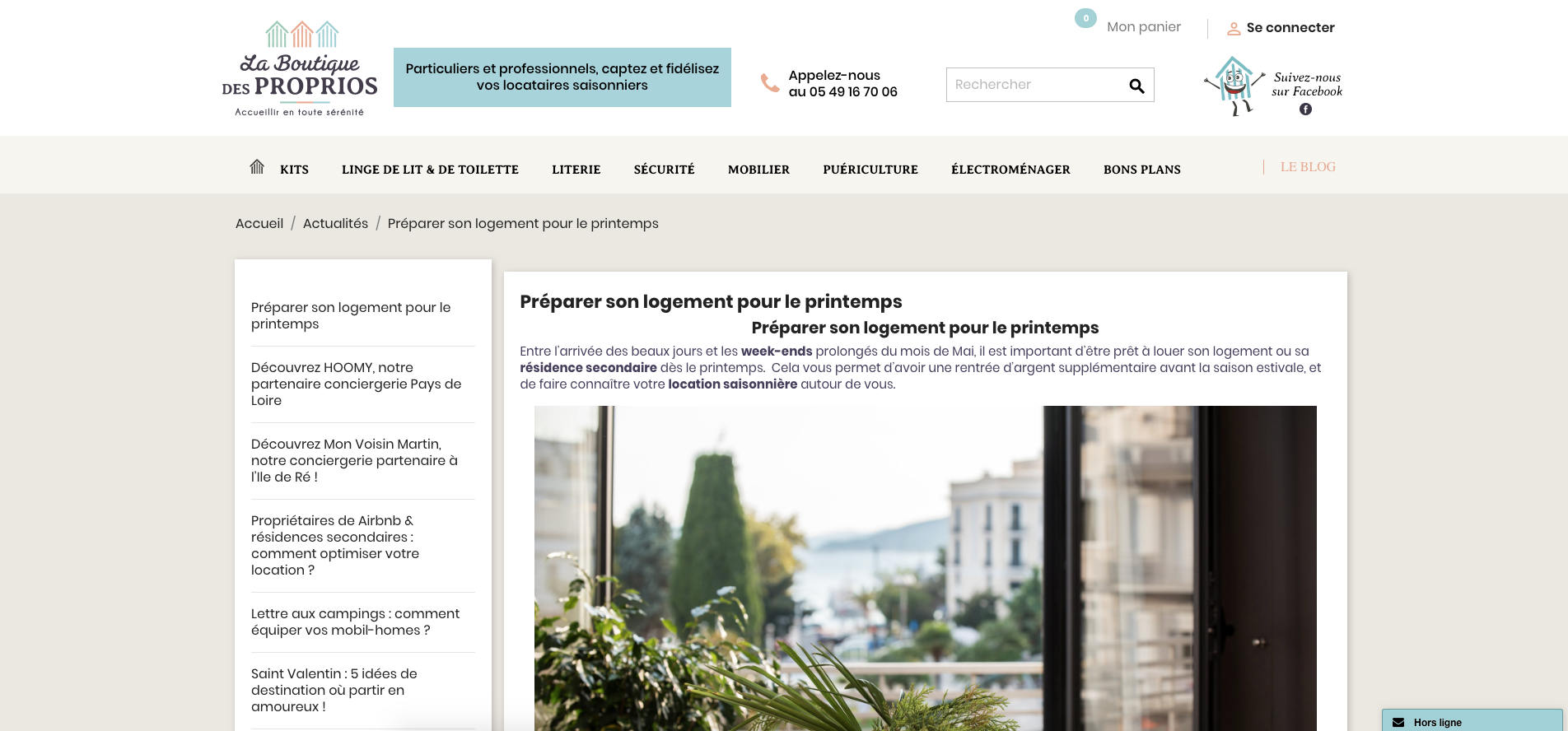Click the magnifying glass search icon
Image resolution: width=1568 pixels, height=731 pixels.
point(1136,86)
